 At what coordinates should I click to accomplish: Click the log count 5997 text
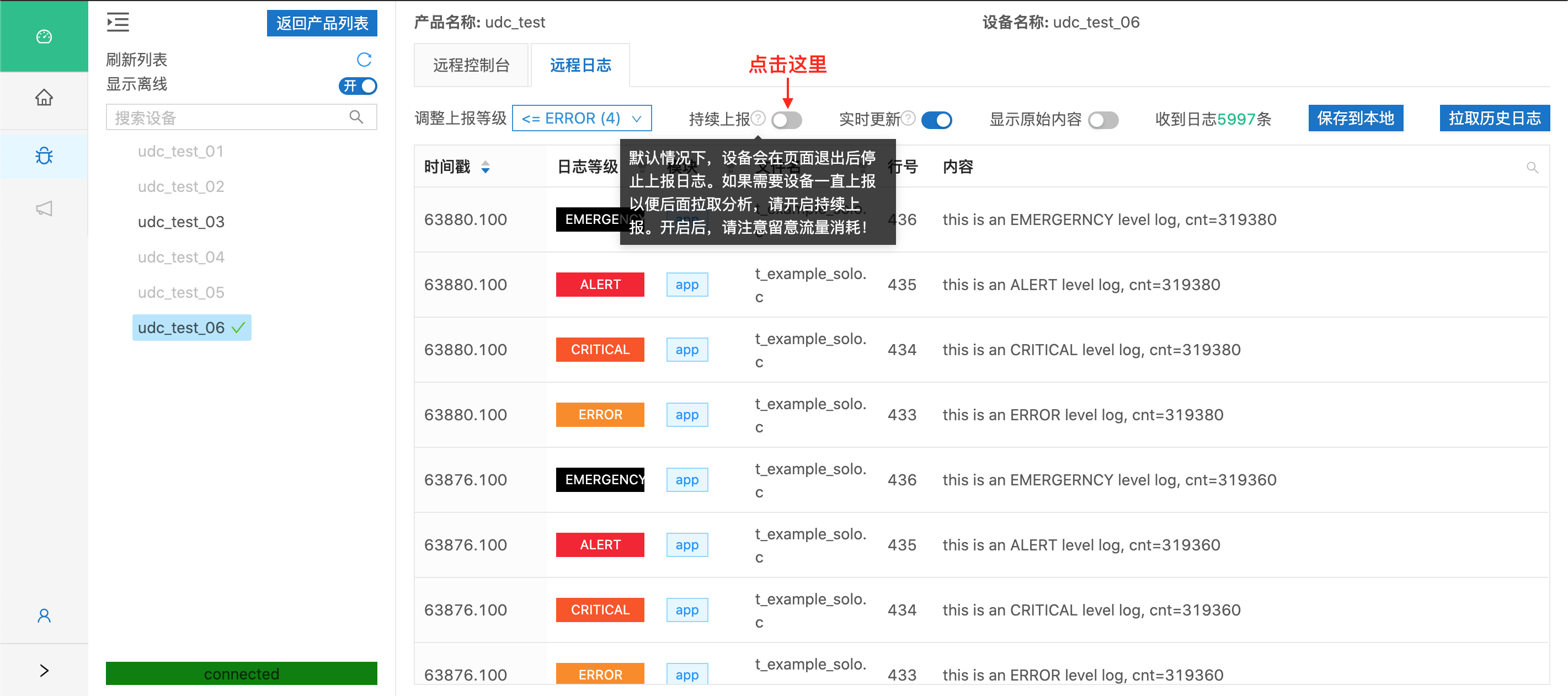[x=1236, y=119]
